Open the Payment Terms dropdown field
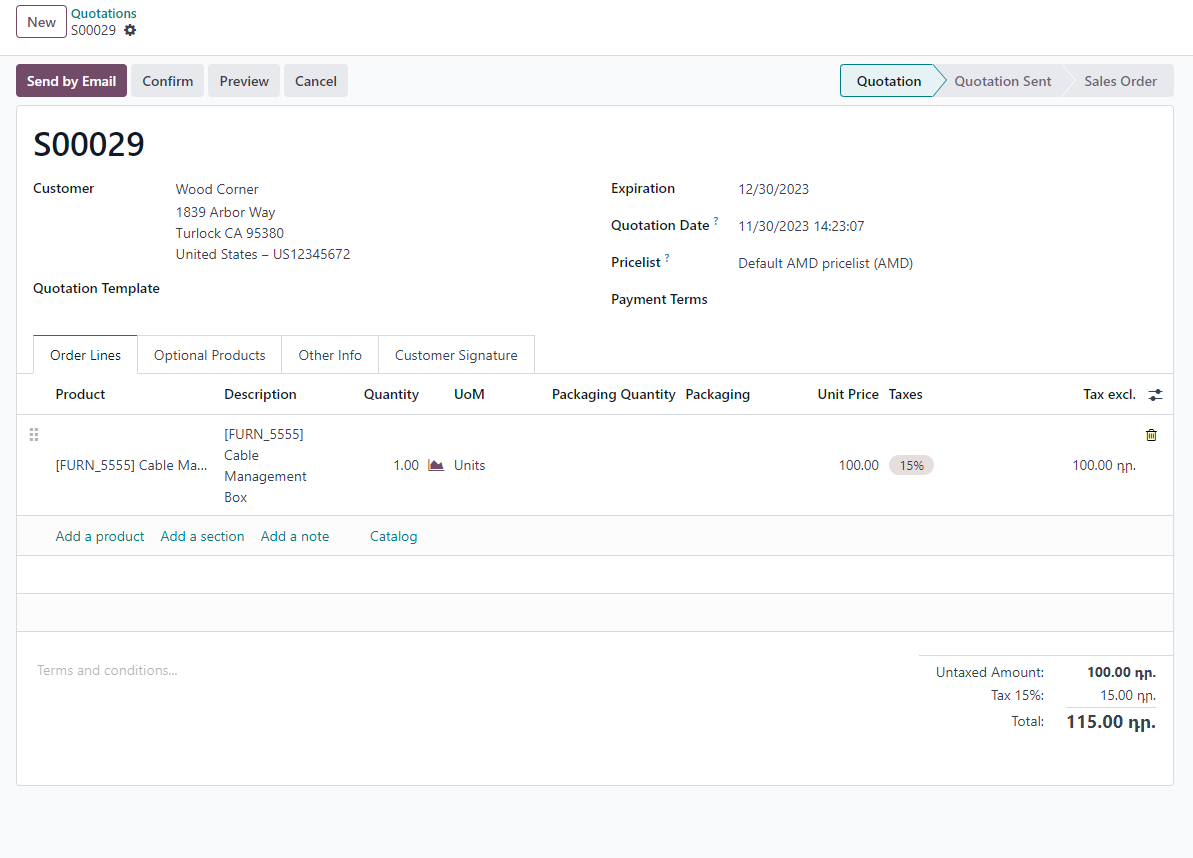The width and height of the screenshot is (1193, 858). [x=900, y=300]
